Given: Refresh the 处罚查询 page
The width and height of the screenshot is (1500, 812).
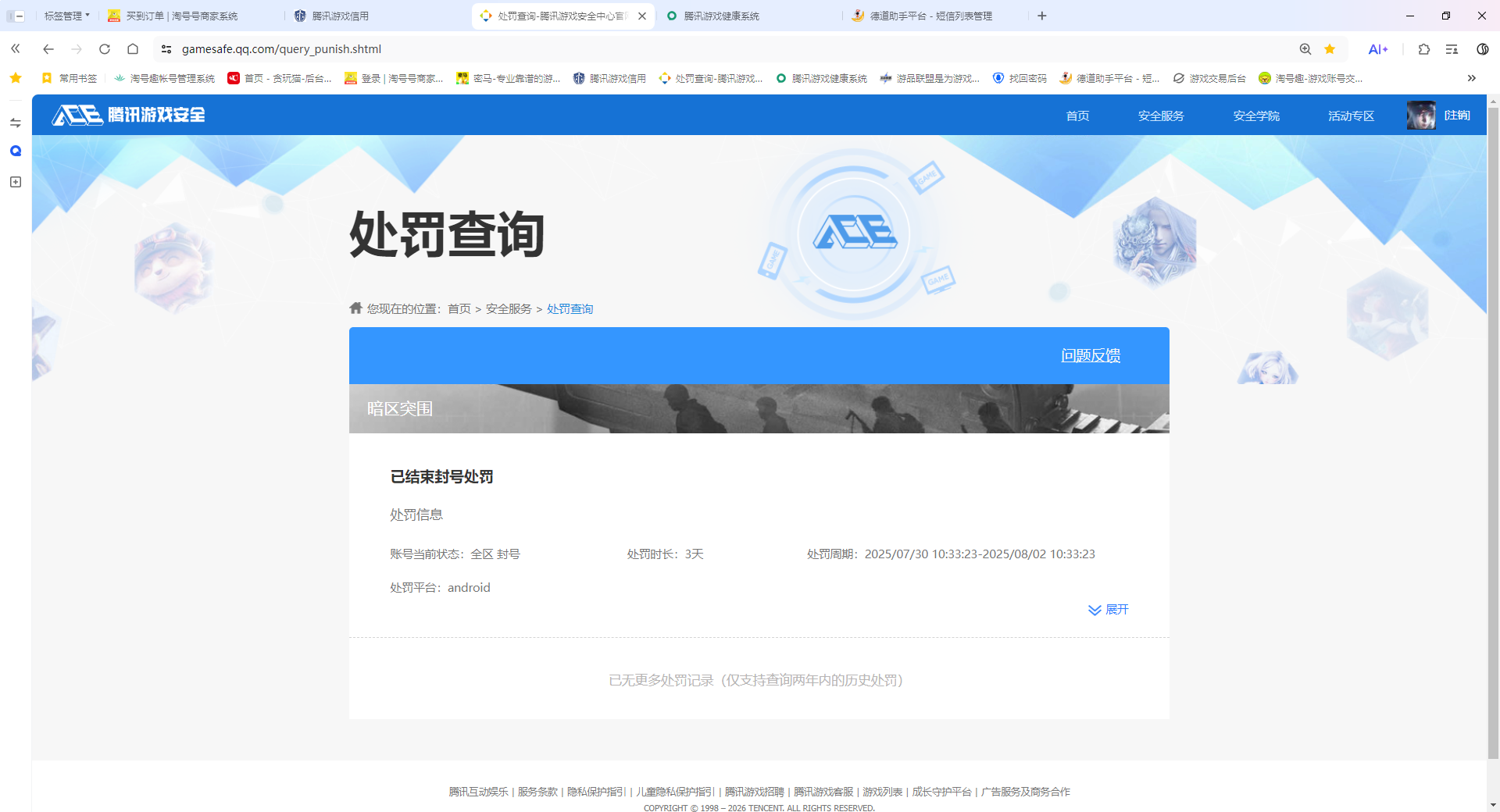Looking at the screenshot, I should tap(105, 48).
